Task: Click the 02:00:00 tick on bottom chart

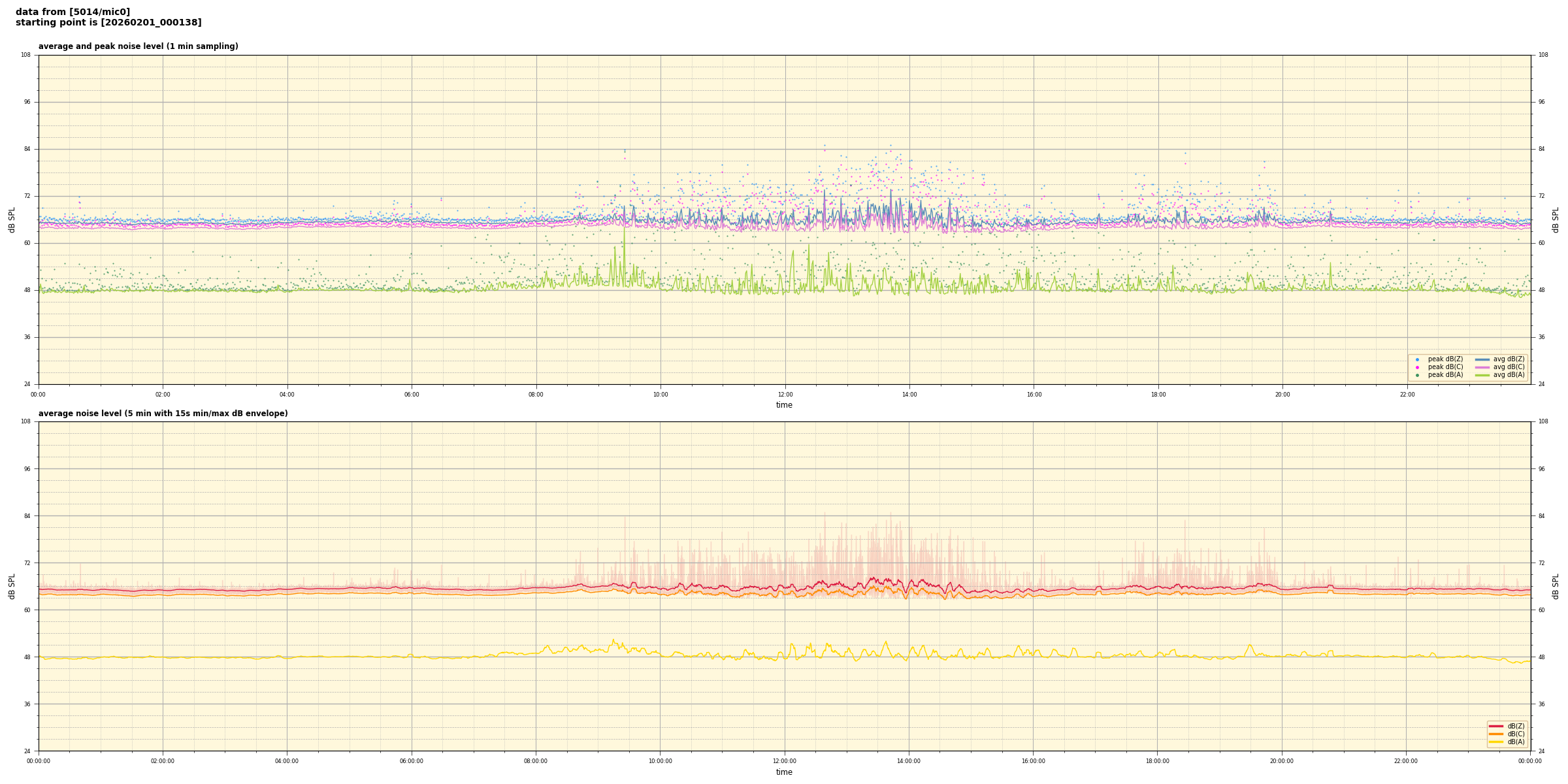Action: 163,761
